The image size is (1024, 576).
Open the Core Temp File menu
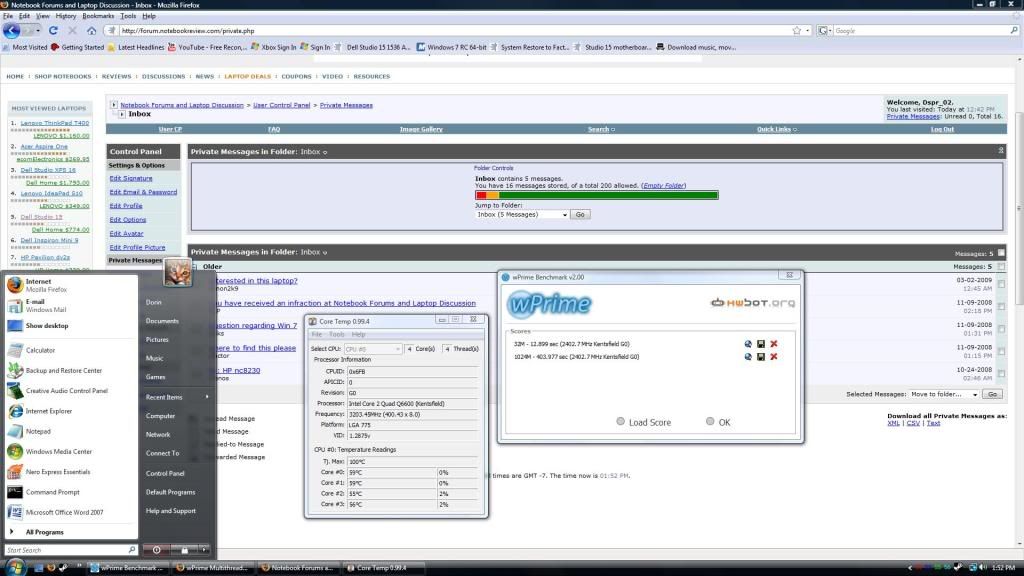point(317,334)
